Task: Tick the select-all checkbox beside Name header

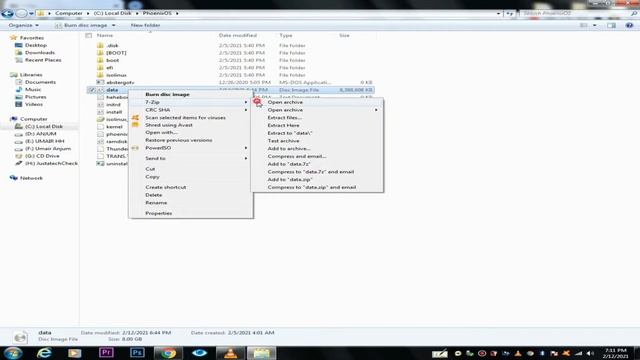Action: click(x=89, y=36)
